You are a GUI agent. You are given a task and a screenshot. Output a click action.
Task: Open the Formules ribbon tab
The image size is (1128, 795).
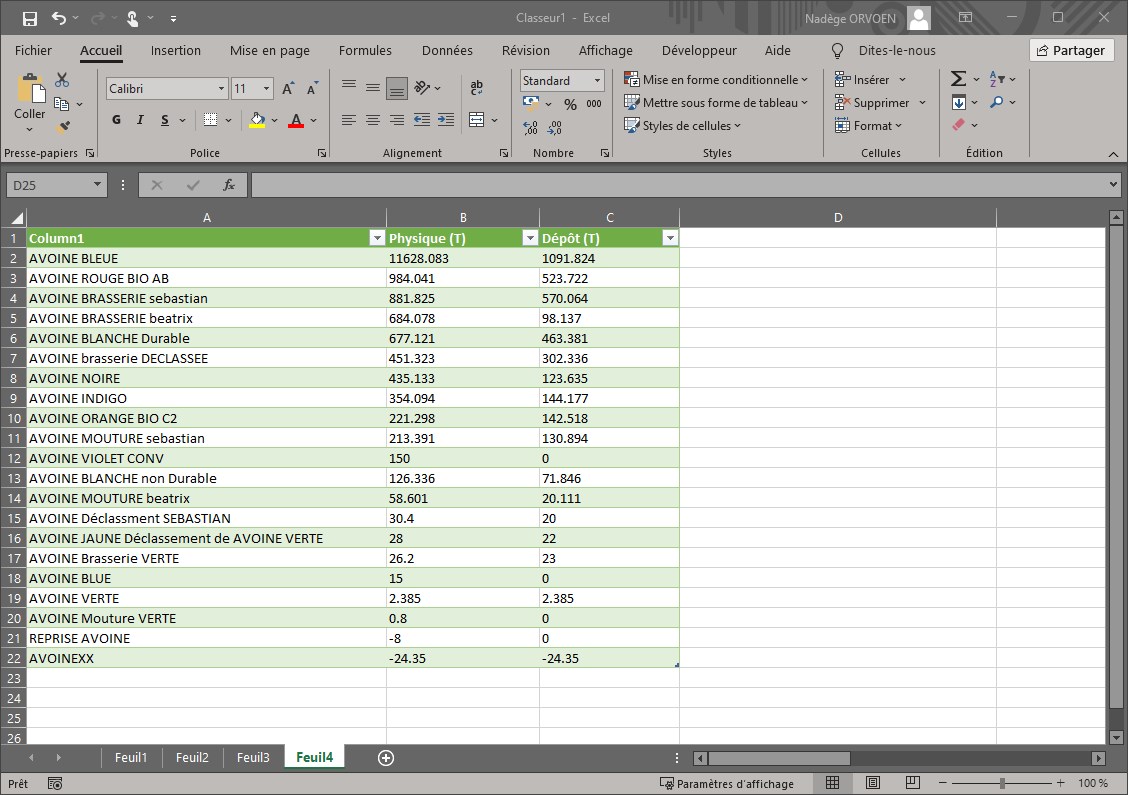tap(365, 50)
